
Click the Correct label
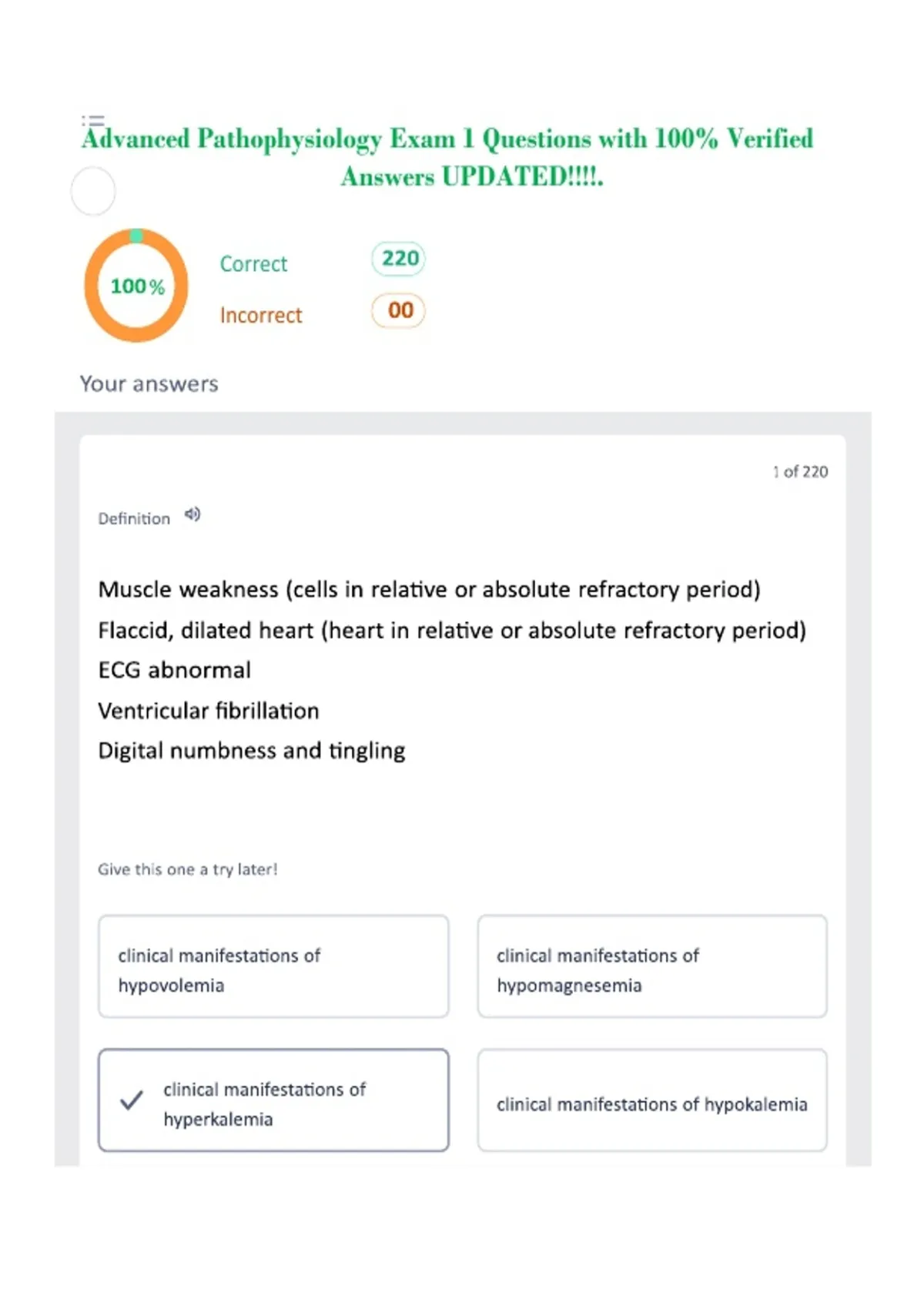pos(253,264)
